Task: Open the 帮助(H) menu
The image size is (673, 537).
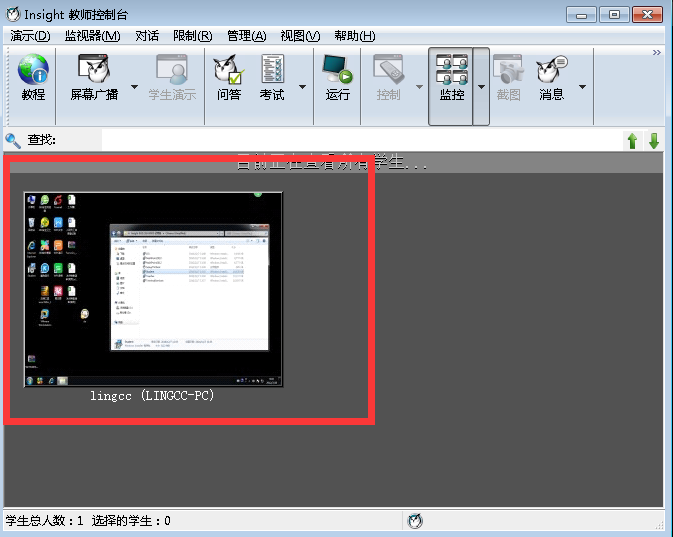Action: (354, 36)
